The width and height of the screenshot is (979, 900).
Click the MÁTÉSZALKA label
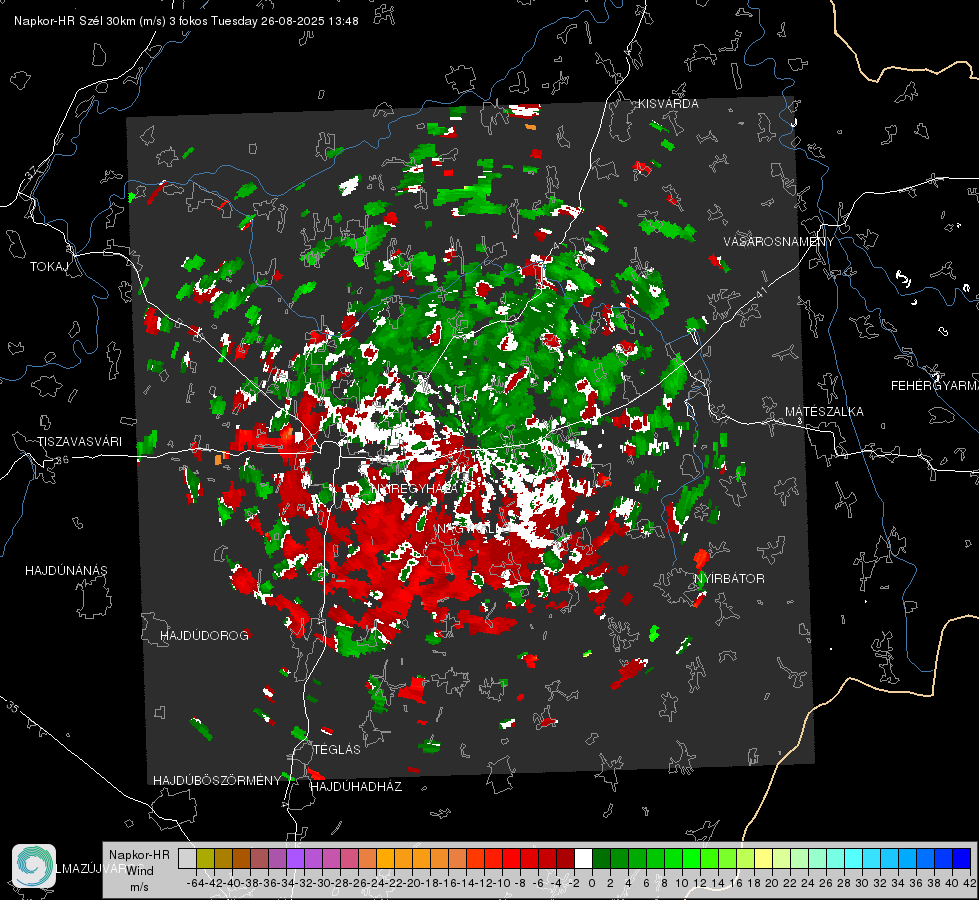pos(824,412)
